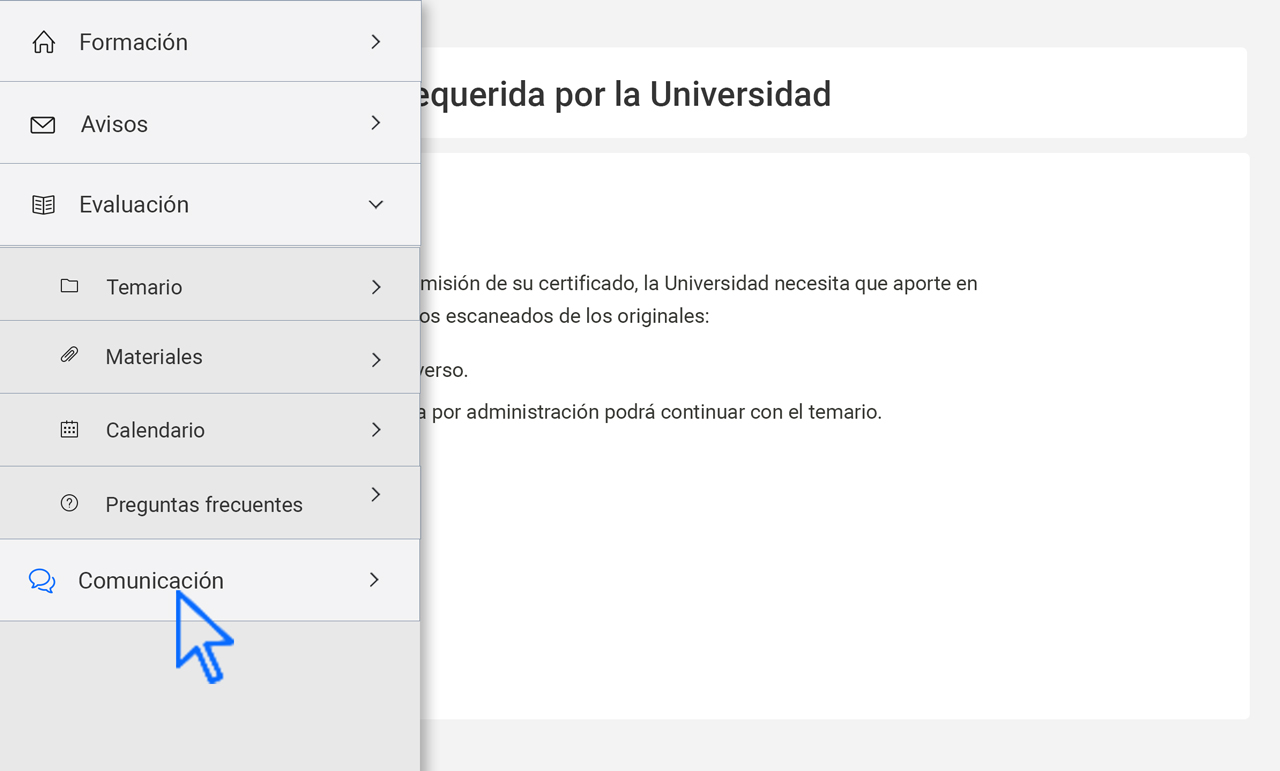
Task: Click the paperclip icon beside Materiales
Action: (69, 355)
